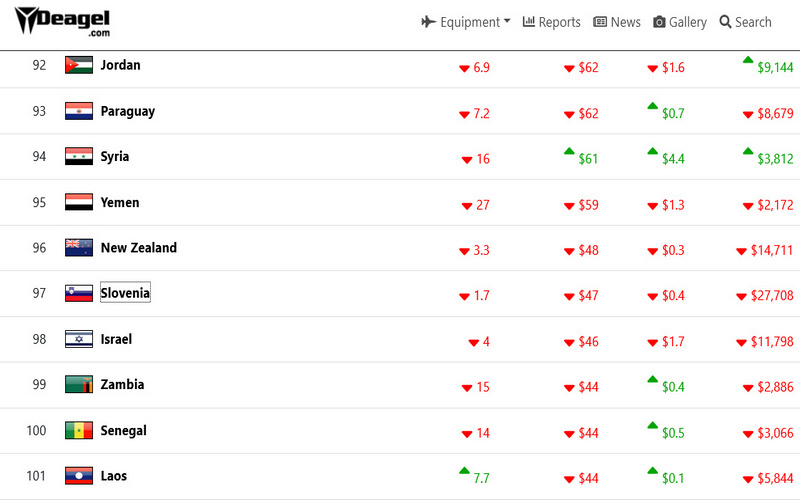Click the airplane icon beside Equipment
The width and height of the screenshot is (800, 500).
click(429, 22)
